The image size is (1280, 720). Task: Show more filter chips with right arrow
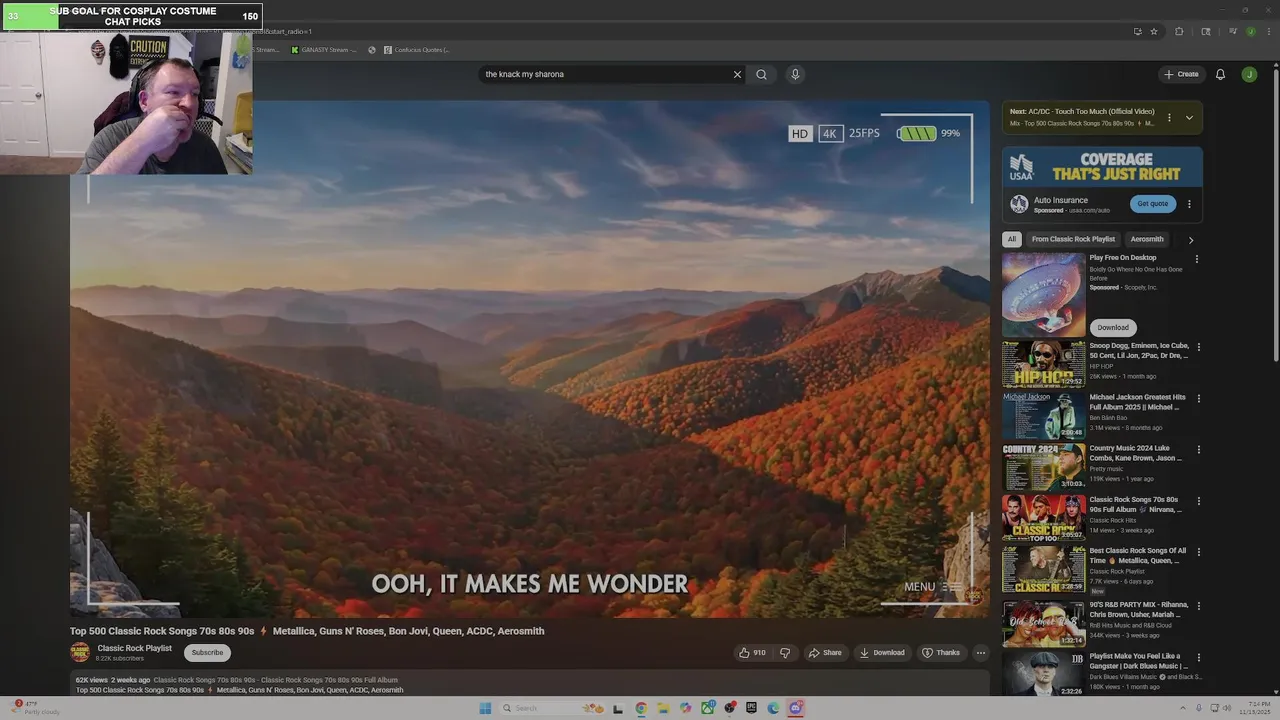[x=1190, y=240]
